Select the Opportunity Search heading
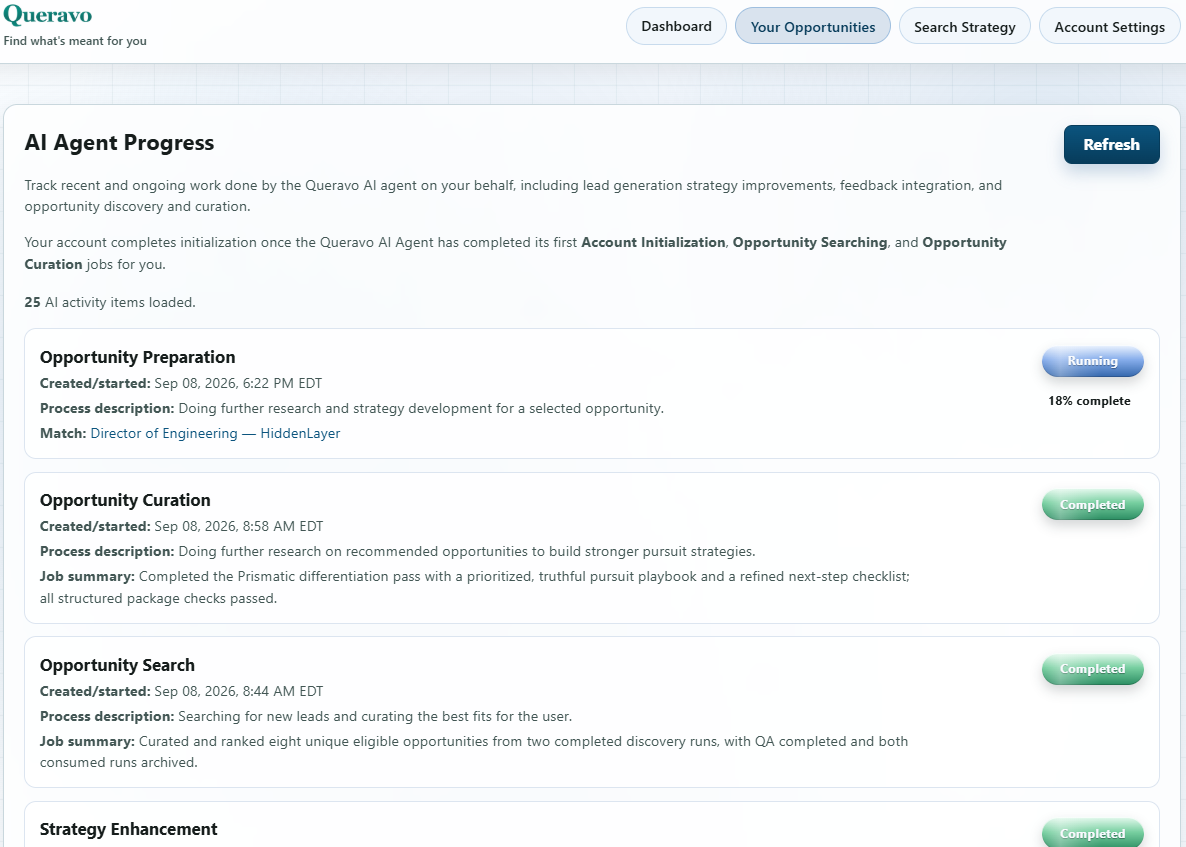Viewport: 1186px width, 847px height. (117, 665)
